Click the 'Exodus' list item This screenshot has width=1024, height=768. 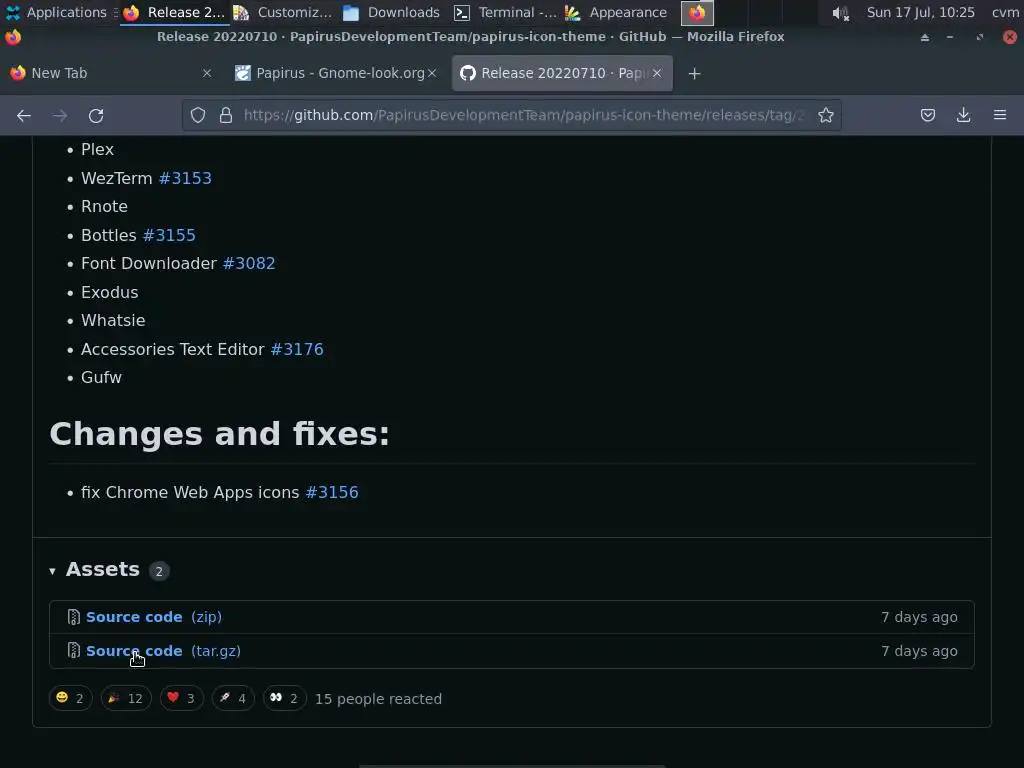pos(110,293)
